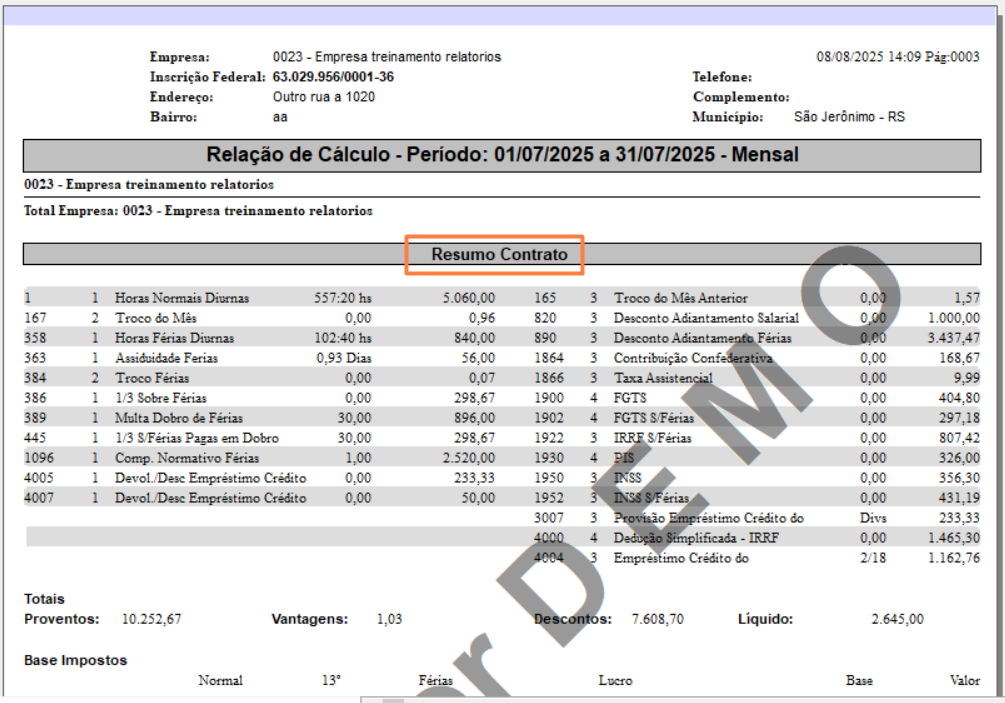The image size is (1005, 703).
Task: Click the PIS amount 326,00
Action: [959, 458]
